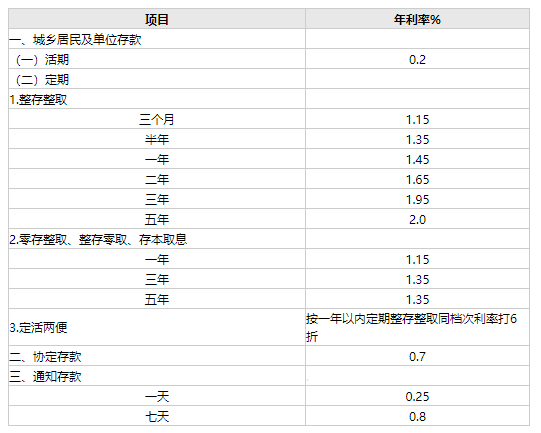Select 三年 in the 1.95 row
The width and height of the screenshot is (541, 433).
(x=157, y=199)
